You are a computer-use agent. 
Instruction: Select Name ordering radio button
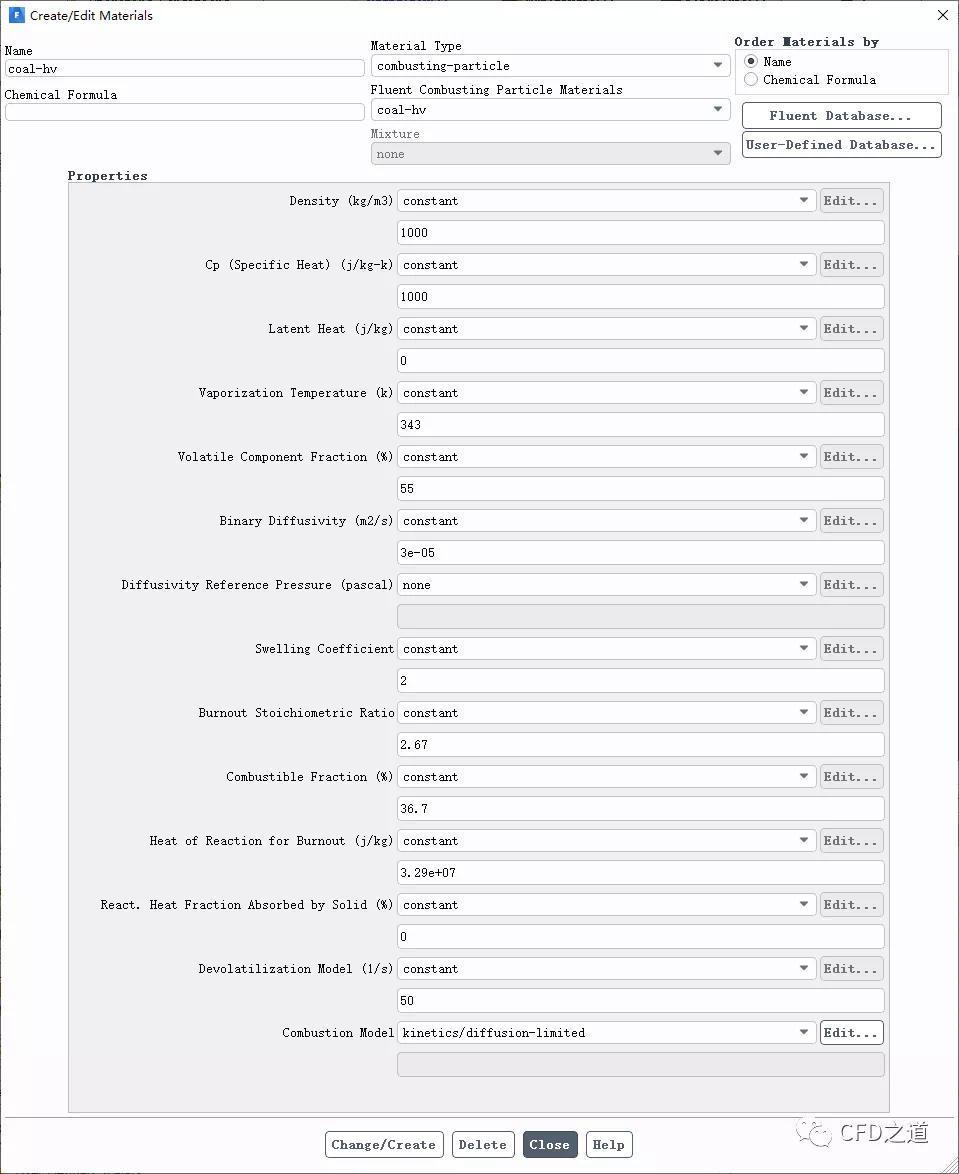[751, 61]
